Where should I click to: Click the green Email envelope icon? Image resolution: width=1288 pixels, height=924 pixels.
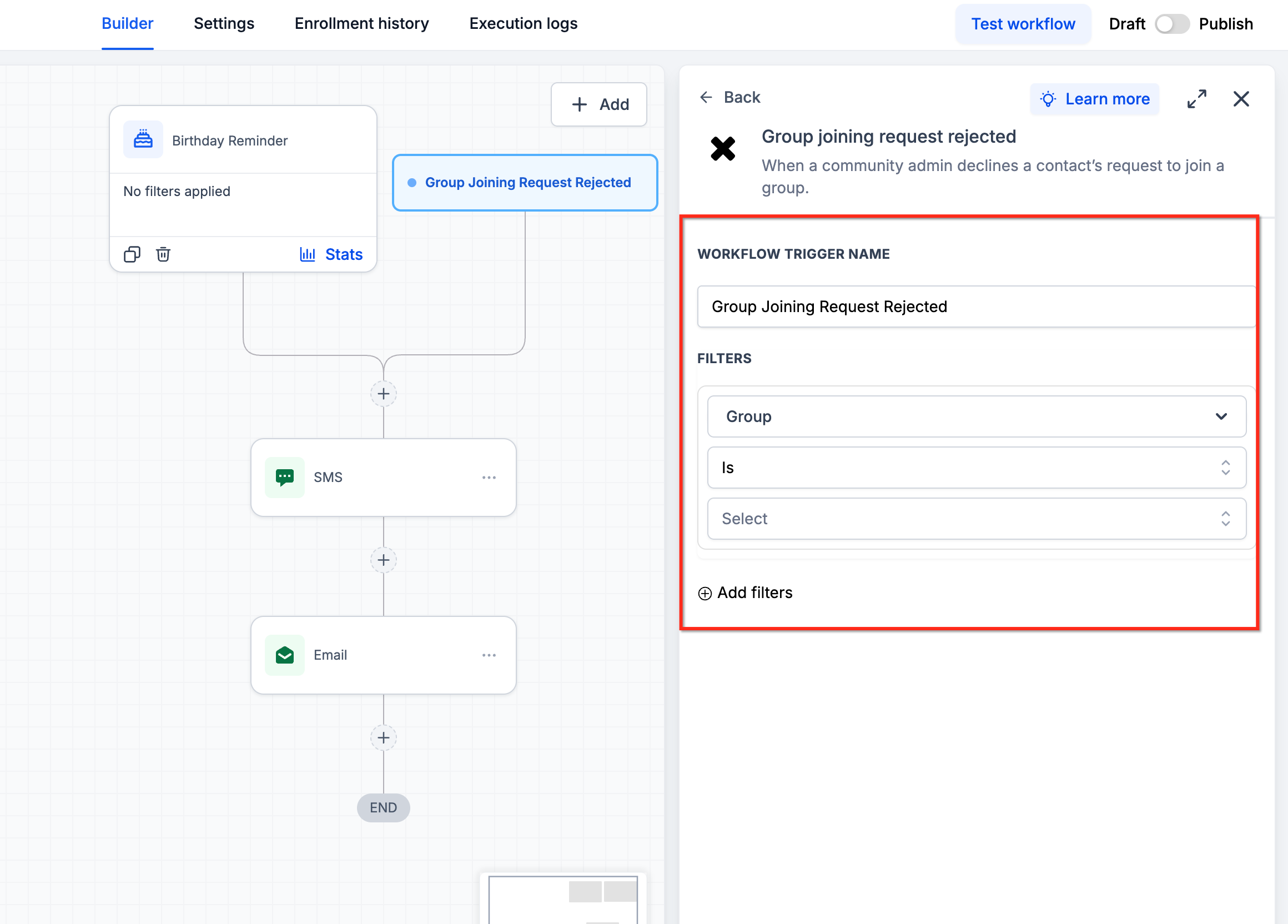click(x=284, y=655)
